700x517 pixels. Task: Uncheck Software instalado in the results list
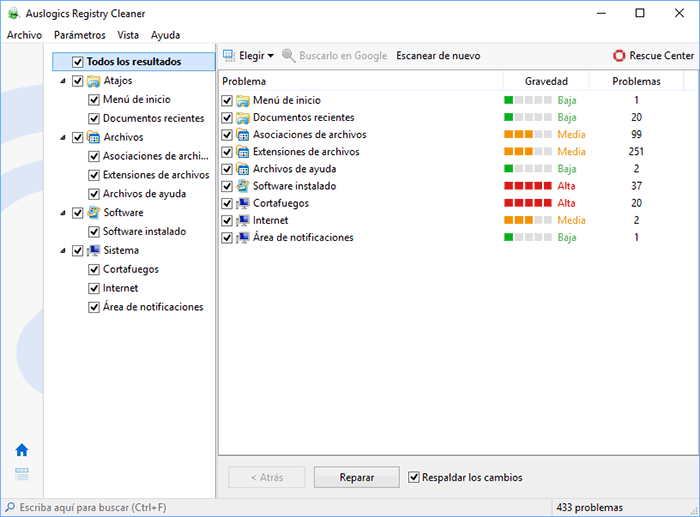pyautogui.click(x=227, y=186)
